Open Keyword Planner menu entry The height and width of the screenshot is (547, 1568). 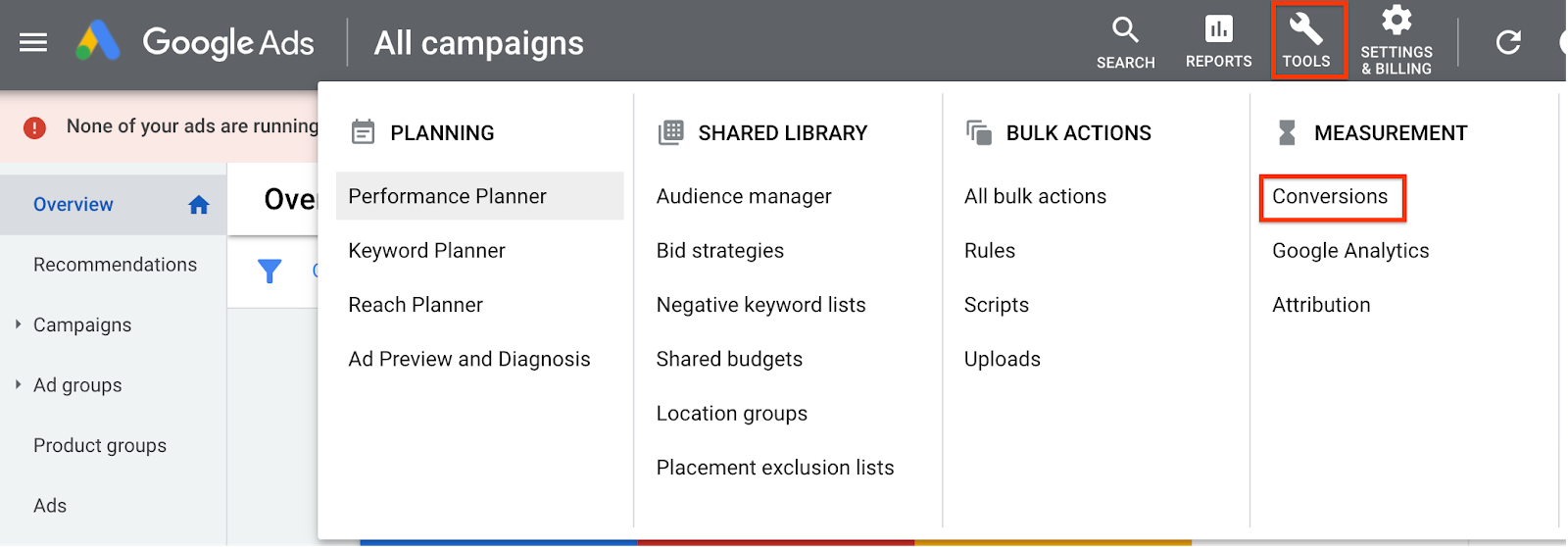(427, 251)
